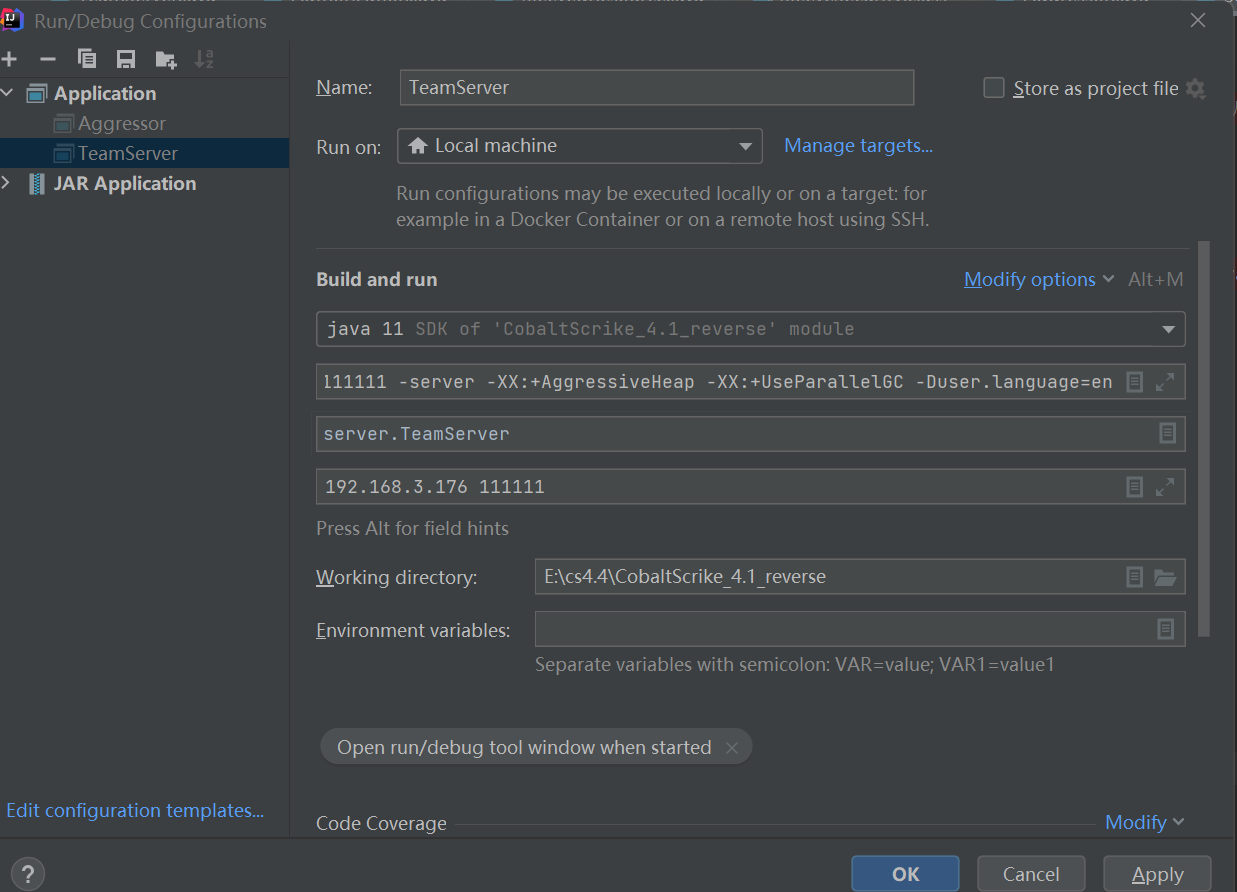Confirm with the OK button

(905, 874)
